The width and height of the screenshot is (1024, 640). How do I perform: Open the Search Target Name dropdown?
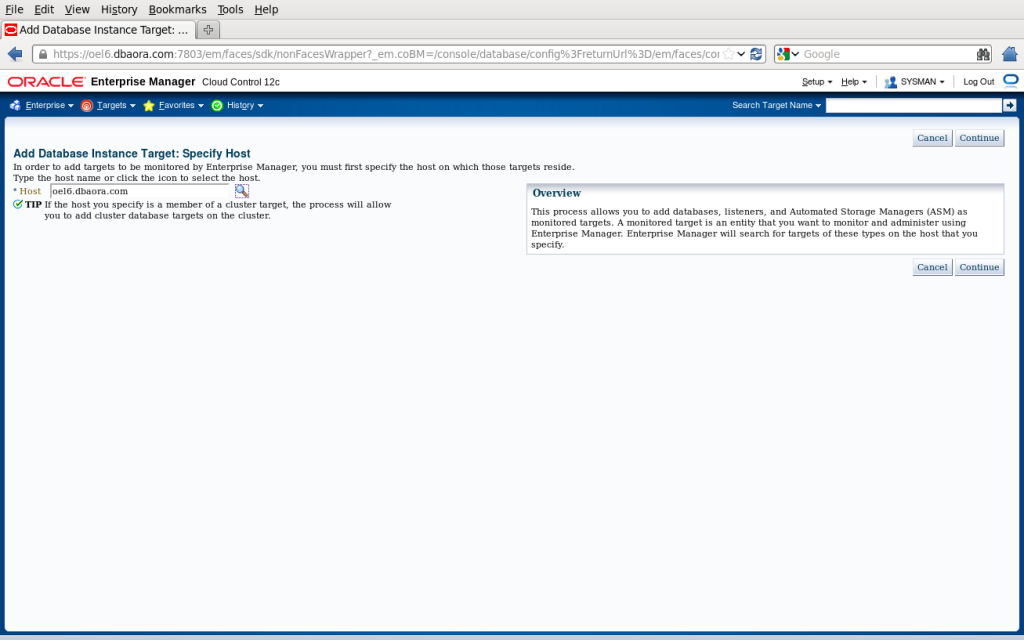tap(776, 105)
